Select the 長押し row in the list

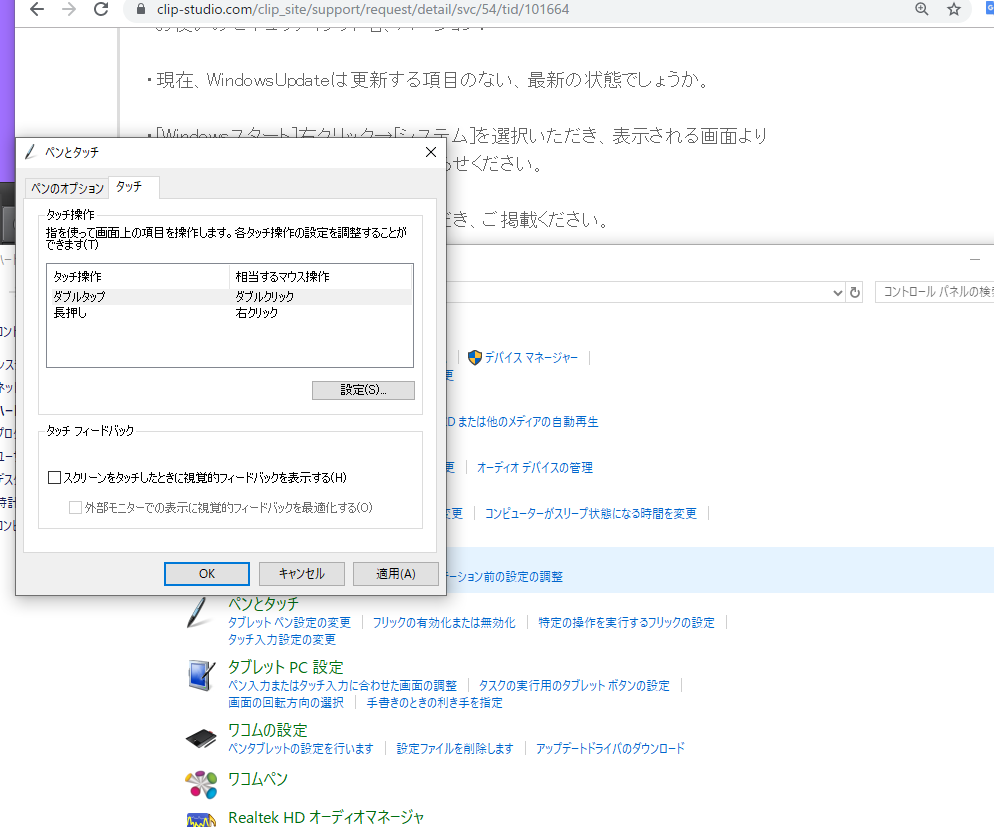pos(229,313)
